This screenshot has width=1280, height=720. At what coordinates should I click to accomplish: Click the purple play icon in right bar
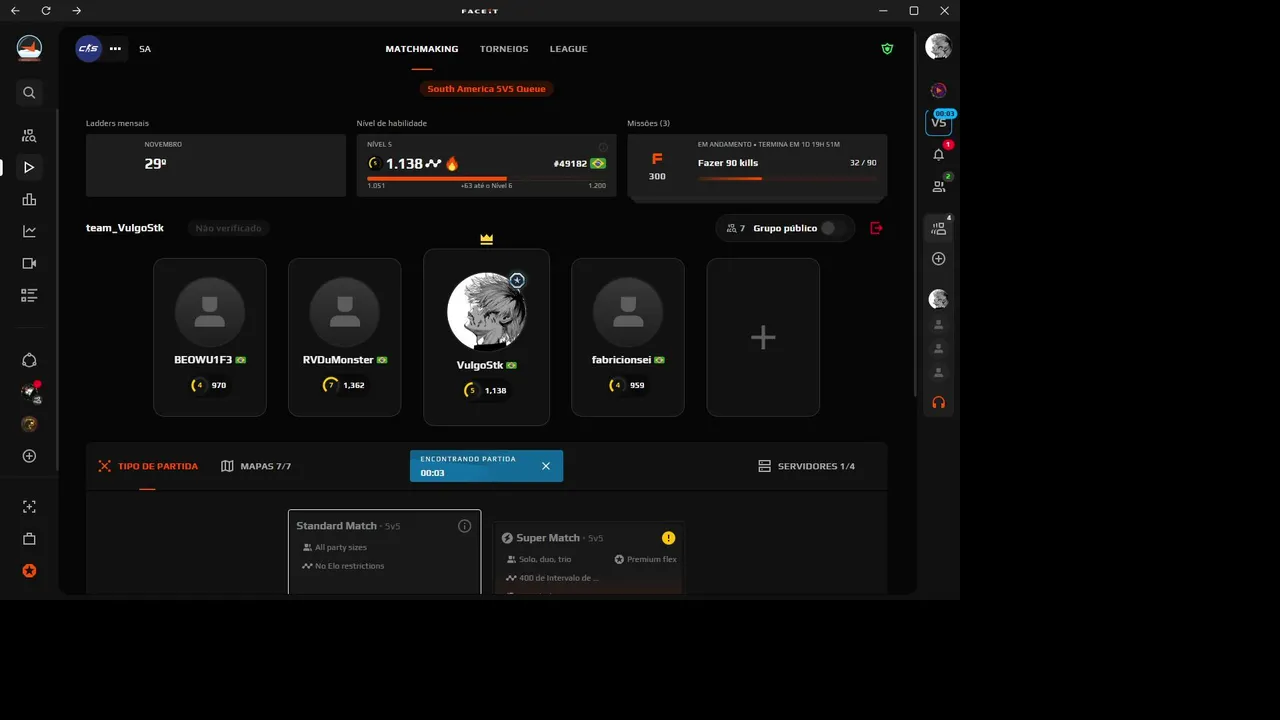[x=938, y=90]
